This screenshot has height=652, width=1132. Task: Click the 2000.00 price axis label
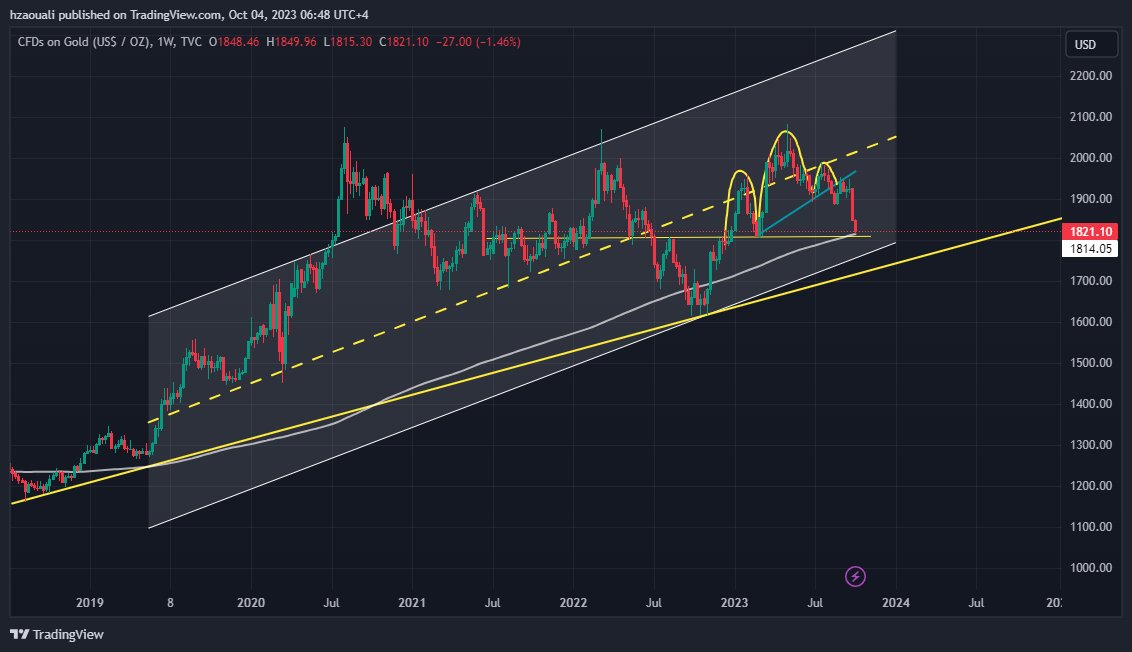(1091, 157)
